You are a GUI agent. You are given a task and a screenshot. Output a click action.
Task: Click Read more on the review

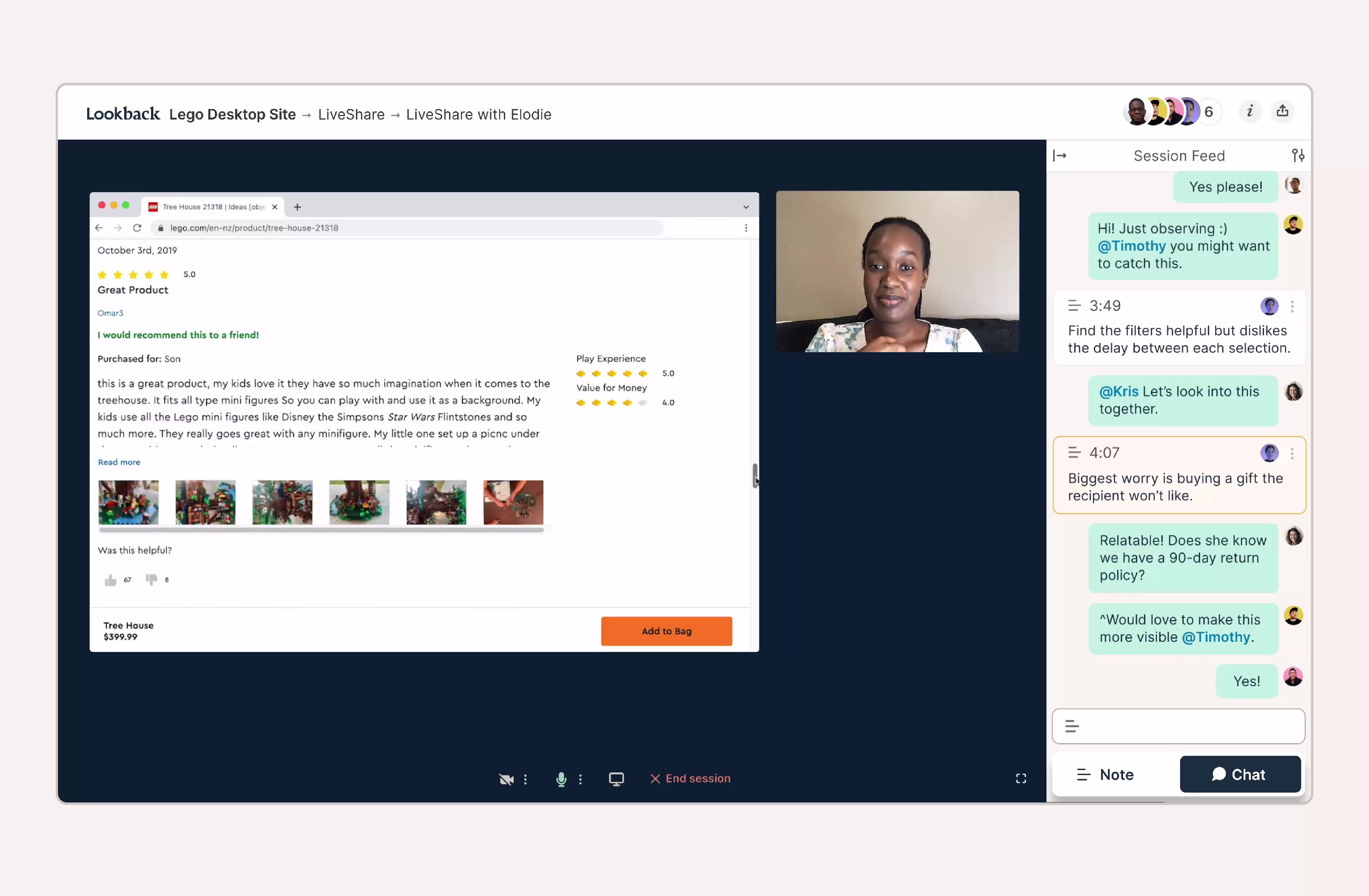pos(119,462)
